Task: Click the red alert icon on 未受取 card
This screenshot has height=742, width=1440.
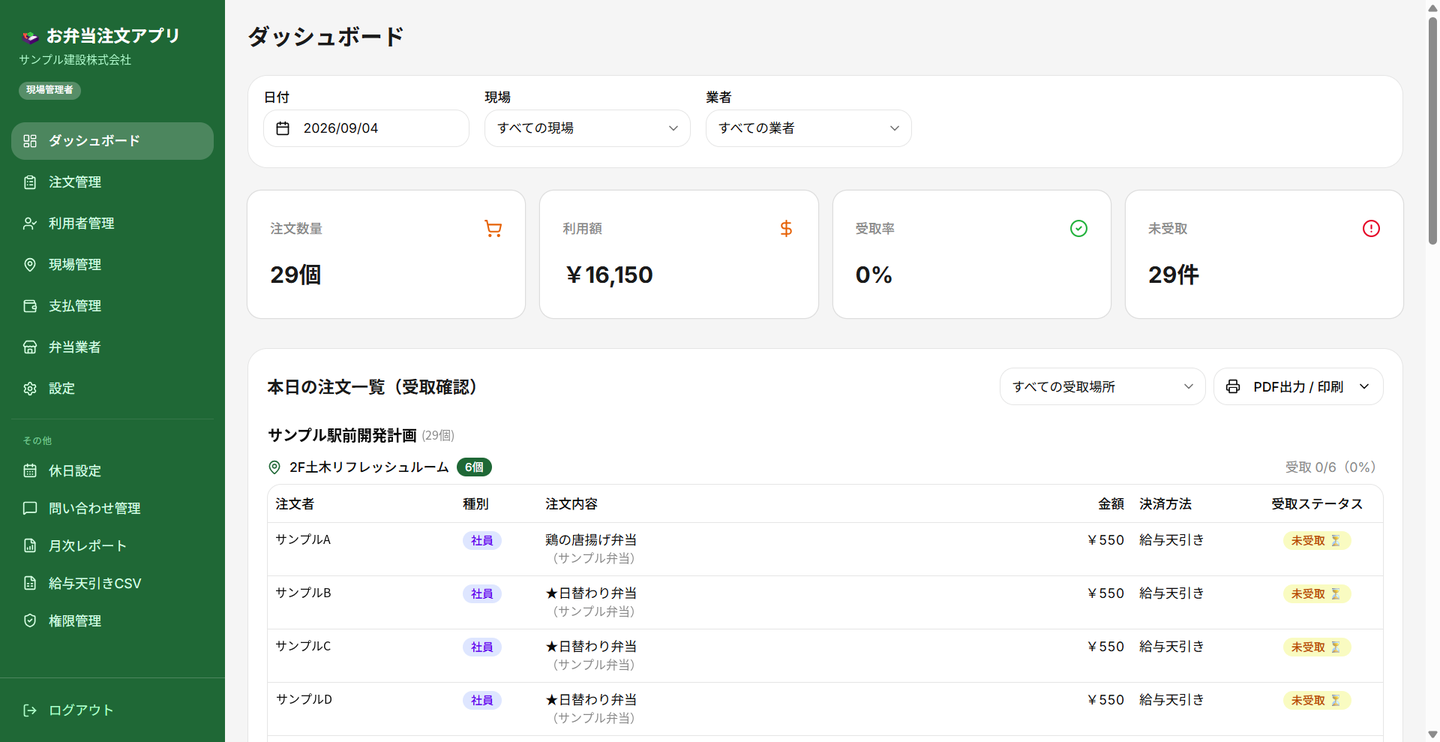Action: click(x=1371, y=229)
